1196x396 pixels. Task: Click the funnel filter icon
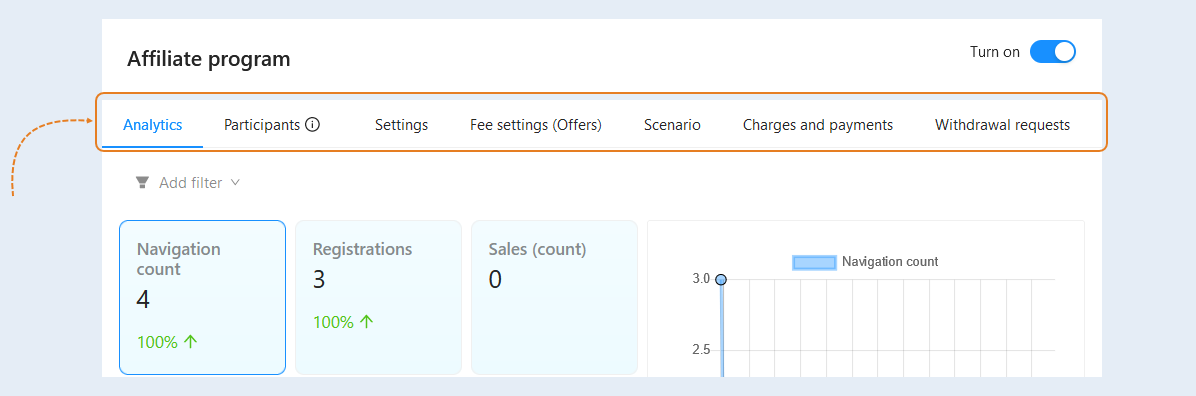[x=142, y=183]
